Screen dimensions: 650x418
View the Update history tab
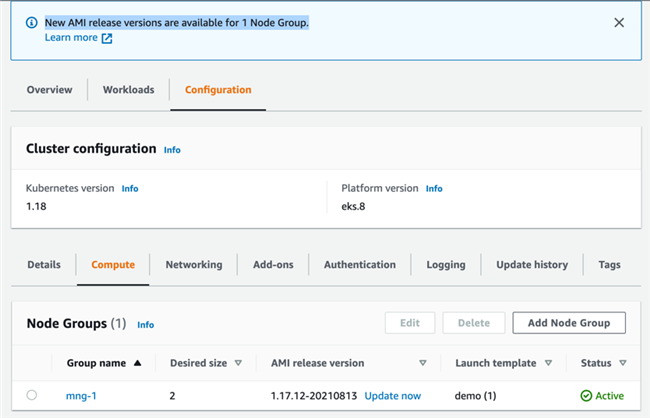pos(532,265)
